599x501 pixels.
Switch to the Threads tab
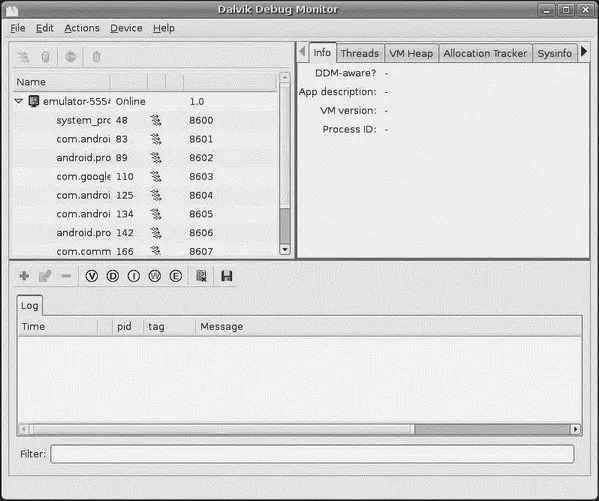coord(359,54)
